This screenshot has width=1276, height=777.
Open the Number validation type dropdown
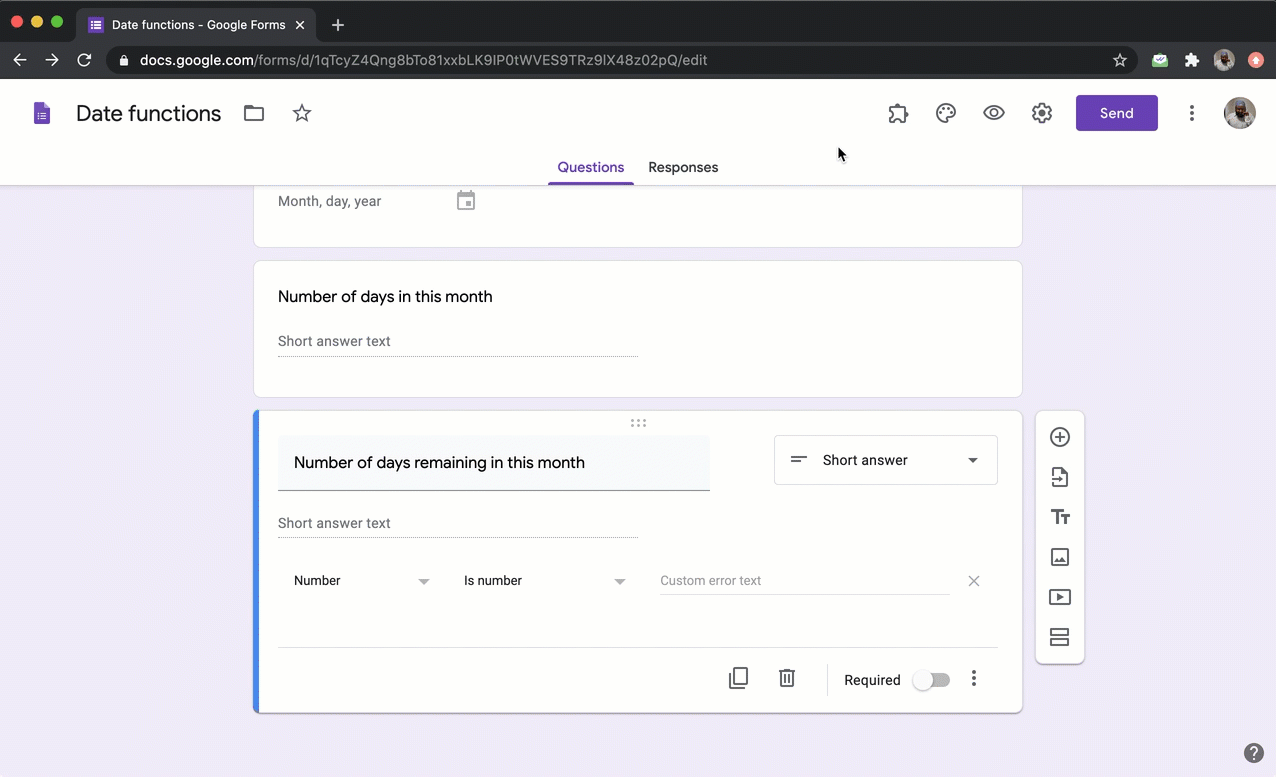pos(361,580)
